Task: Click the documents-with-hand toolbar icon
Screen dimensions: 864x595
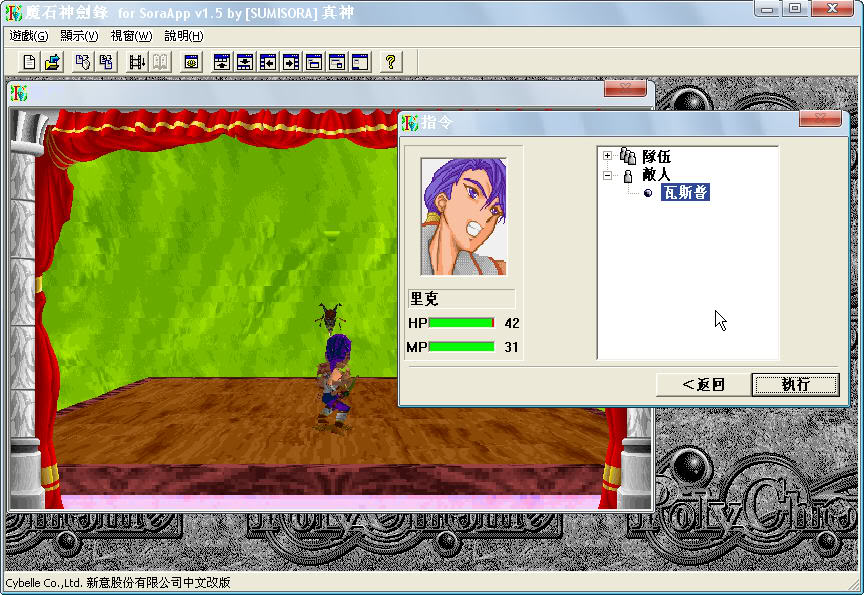Action: coord(83,62)
